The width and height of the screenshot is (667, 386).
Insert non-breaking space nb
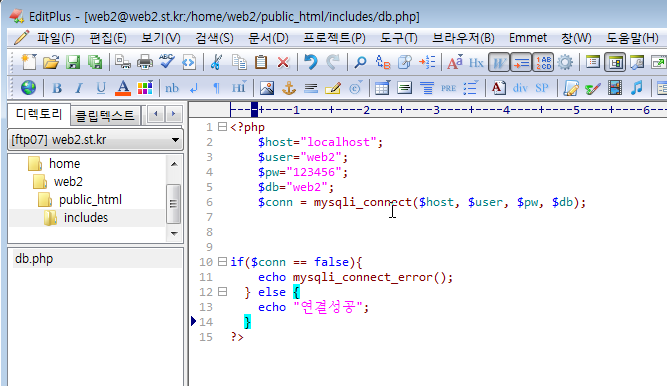click(172, 88)
